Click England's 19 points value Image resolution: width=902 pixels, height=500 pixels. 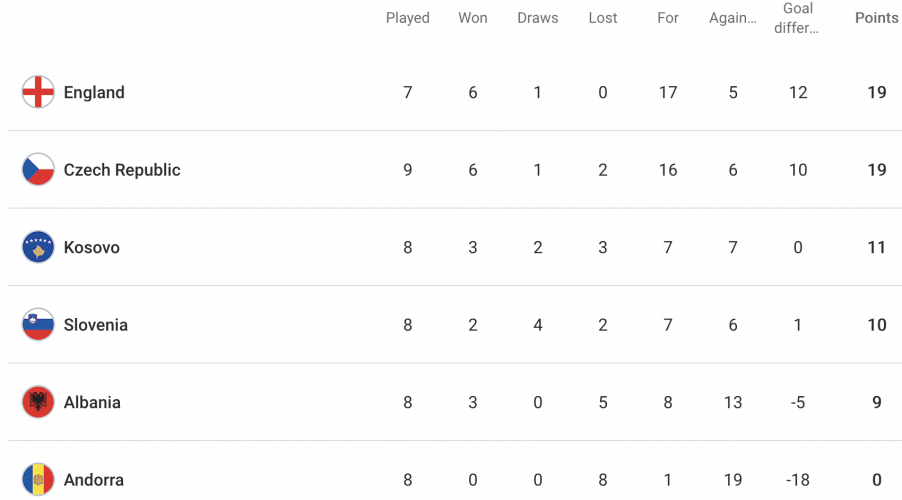[877, 93]
